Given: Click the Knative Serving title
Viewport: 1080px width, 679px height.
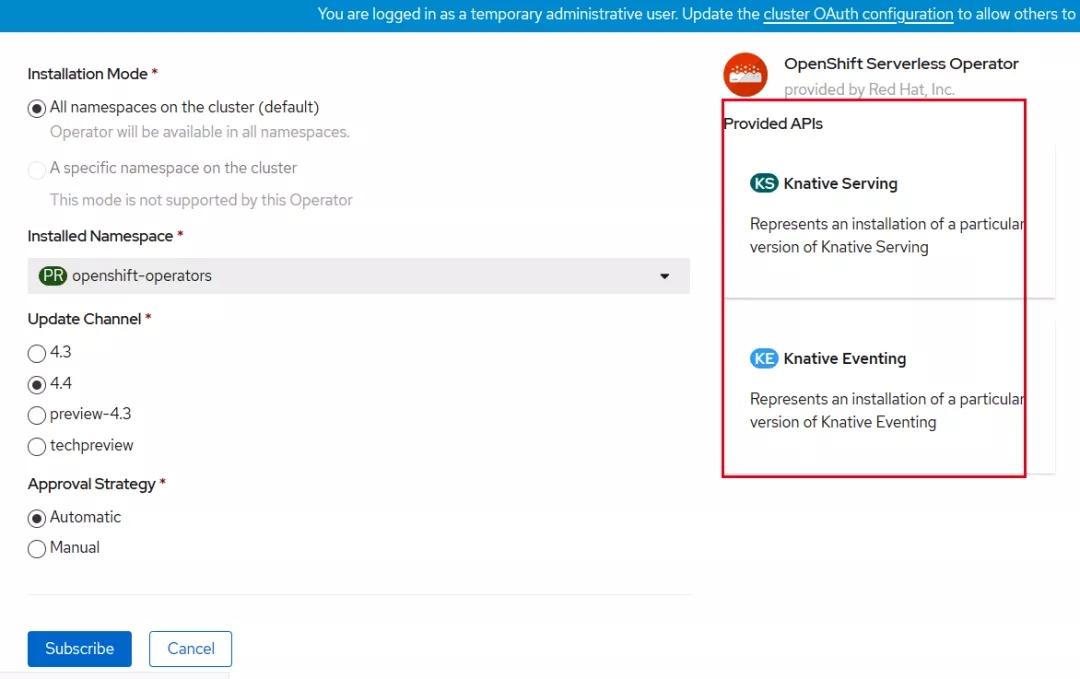Looking at the screenshot, I should pyautogui.click(x=840, y=184).
